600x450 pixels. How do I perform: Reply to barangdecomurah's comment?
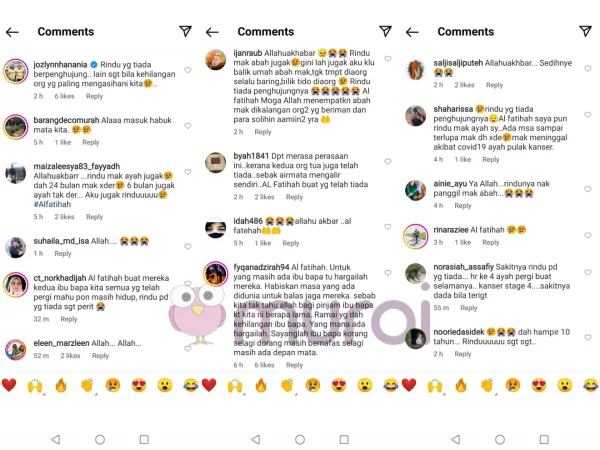[x=91, y=142]
